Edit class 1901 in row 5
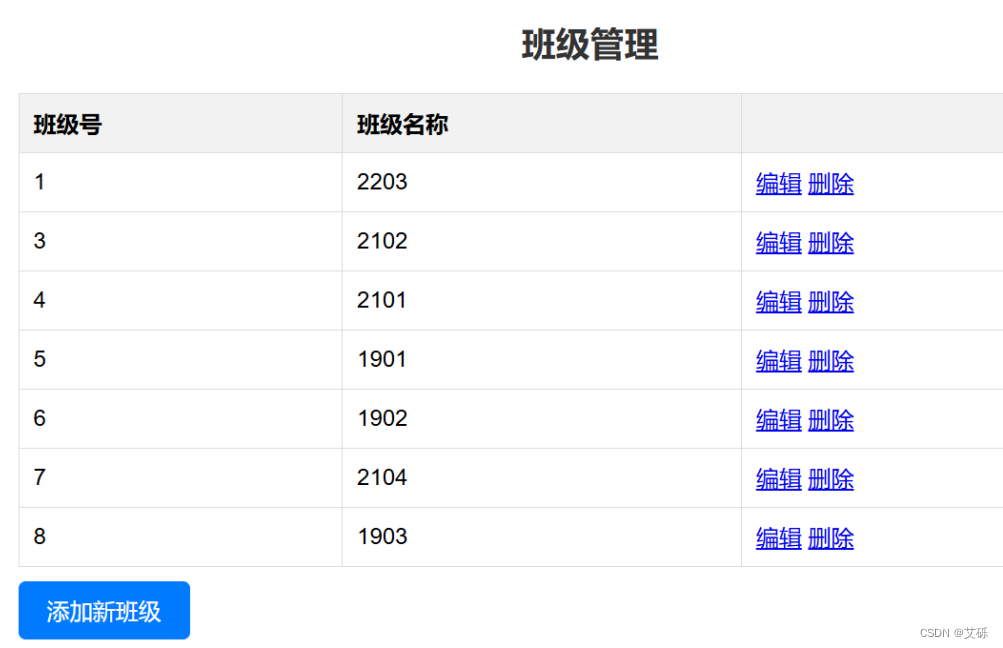Screen dimensions: 1003x648 pos(778,361)
